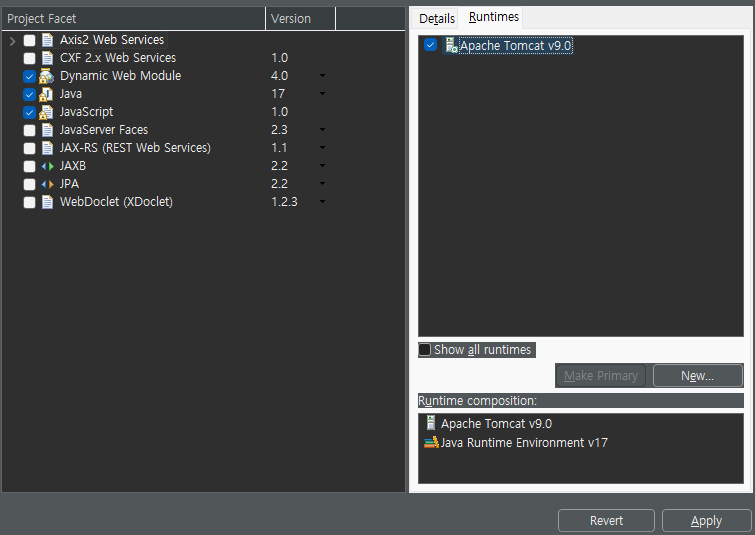Click the Tomcat server icon in runtimes list
The image size is (755, 535).
point(451,46)
